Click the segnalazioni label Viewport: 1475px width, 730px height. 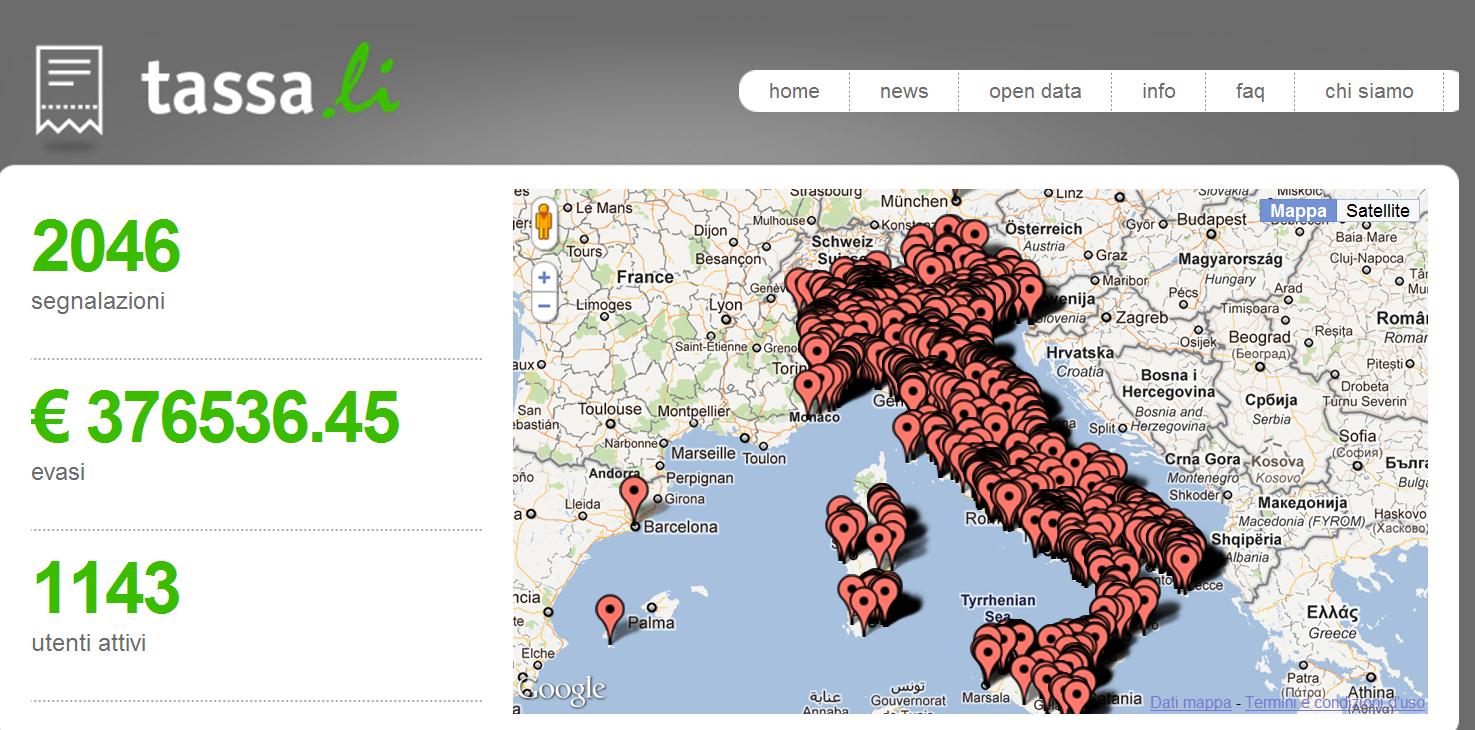point(98,301)
